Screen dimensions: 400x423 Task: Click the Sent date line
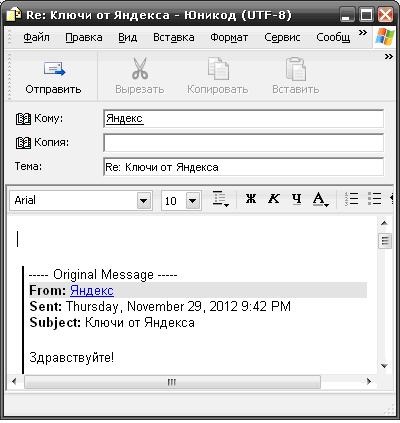(x=160, y=306)
